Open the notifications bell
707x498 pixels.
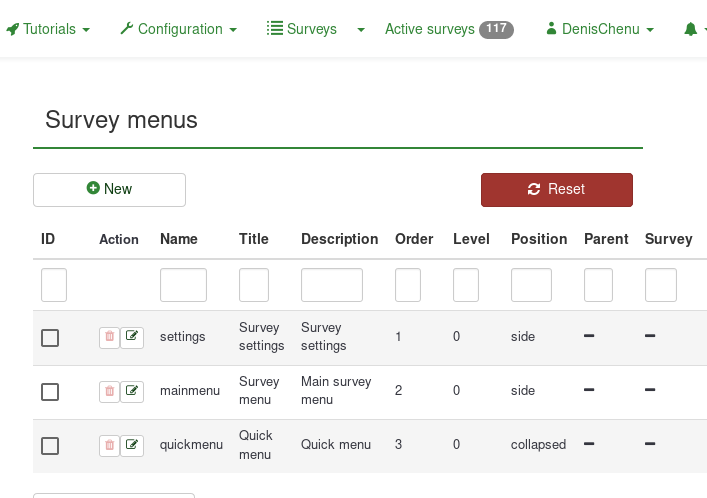tap(690, 30)
